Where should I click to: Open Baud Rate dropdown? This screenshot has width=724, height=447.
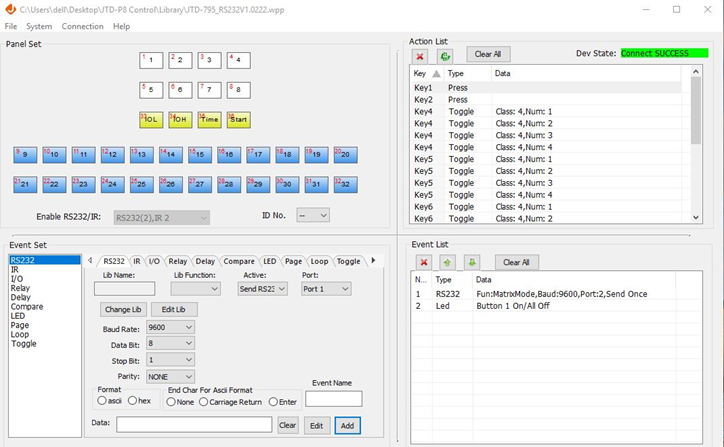pos(170,327)
